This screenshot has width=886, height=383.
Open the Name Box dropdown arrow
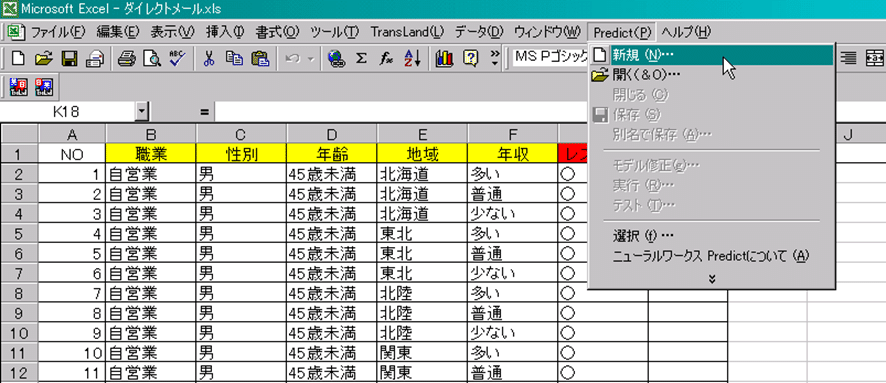click(142, 112)
